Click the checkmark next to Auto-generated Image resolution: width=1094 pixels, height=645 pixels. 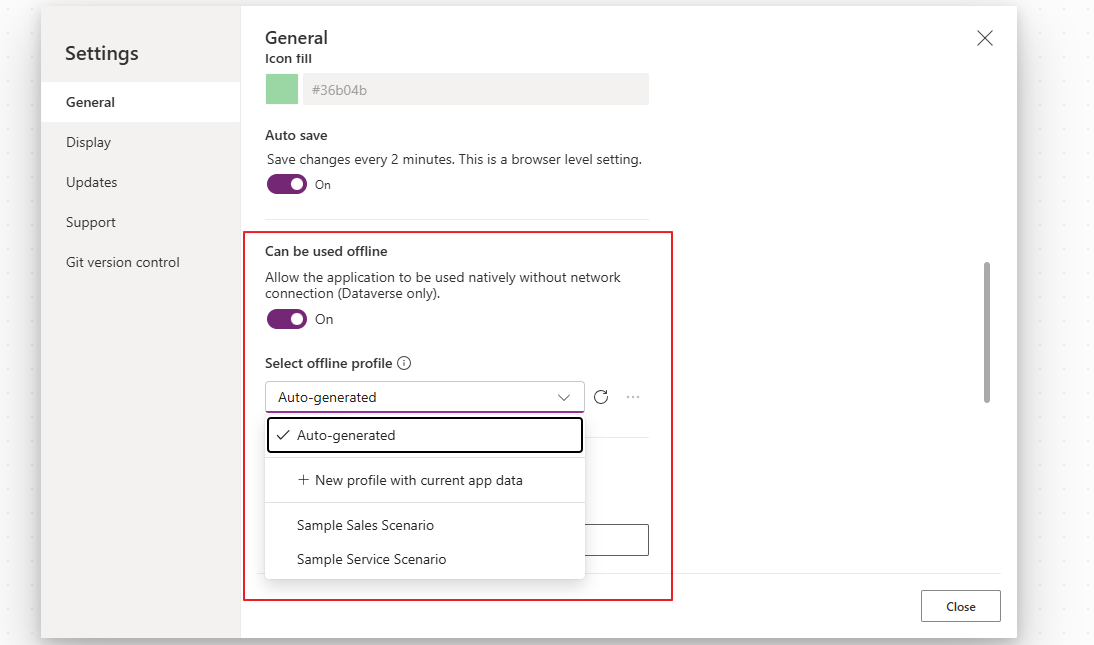click(283, 435)
